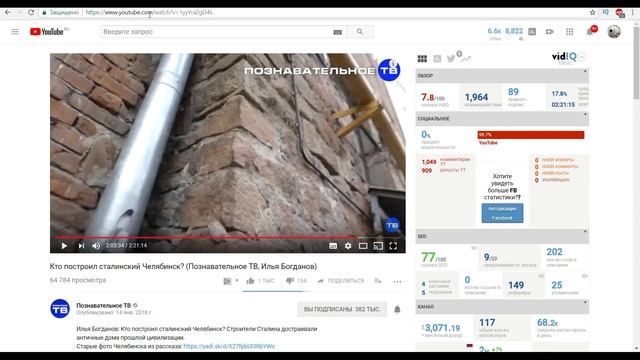The image size is (640, 360).
Task: Click 1,964 interactions value
Action: click(476, 97)
